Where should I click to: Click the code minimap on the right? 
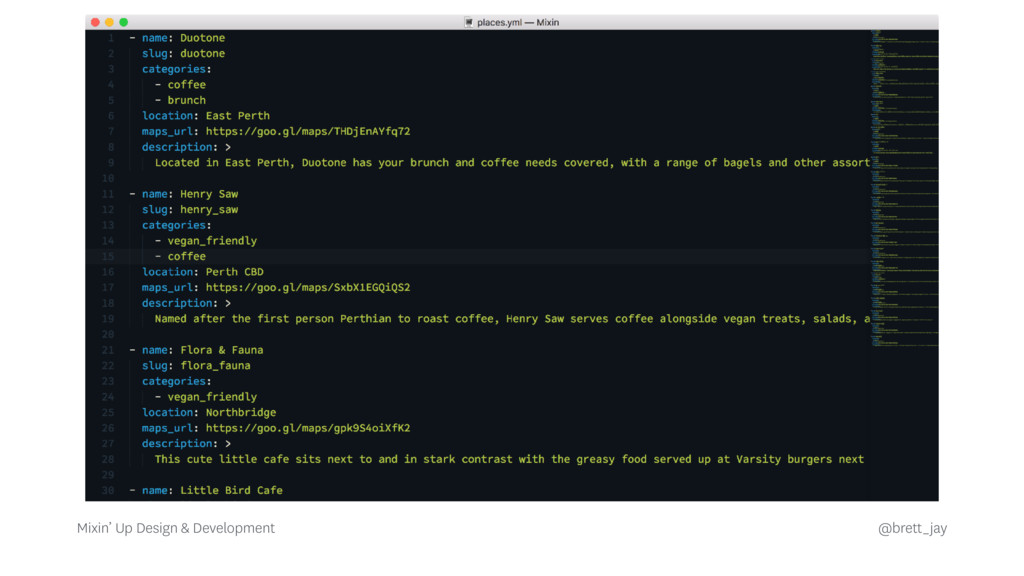coord(904,188)
